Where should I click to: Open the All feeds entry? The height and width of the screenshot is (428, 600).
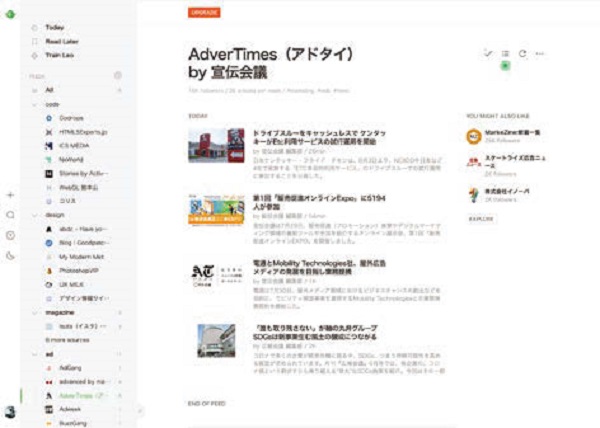click(x=49, y=90)
